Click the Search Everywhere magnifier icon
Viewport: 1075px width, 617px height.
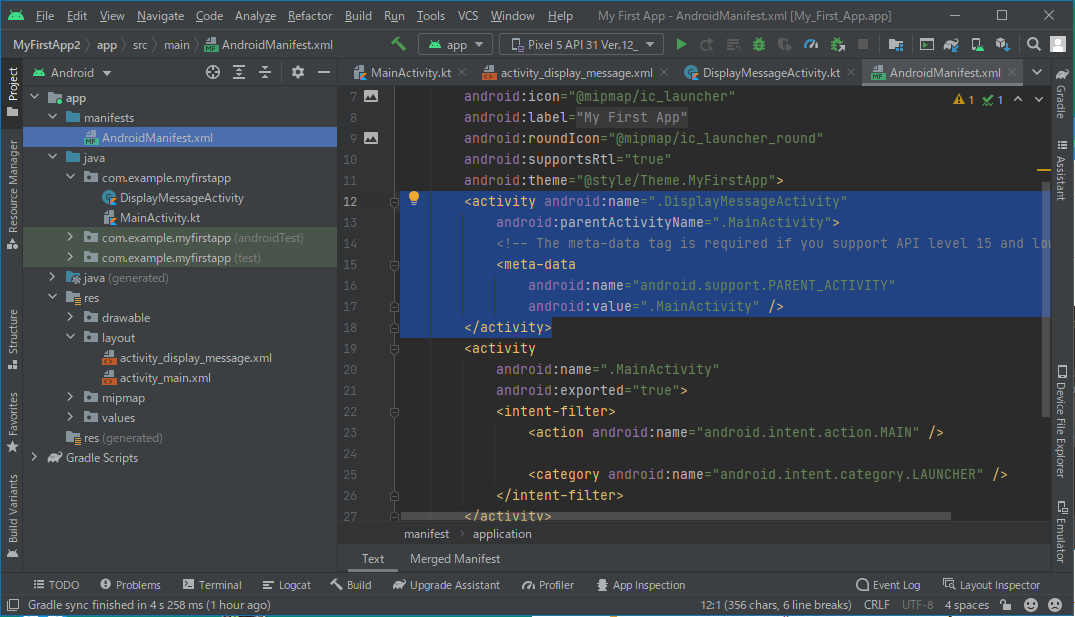1035,45
